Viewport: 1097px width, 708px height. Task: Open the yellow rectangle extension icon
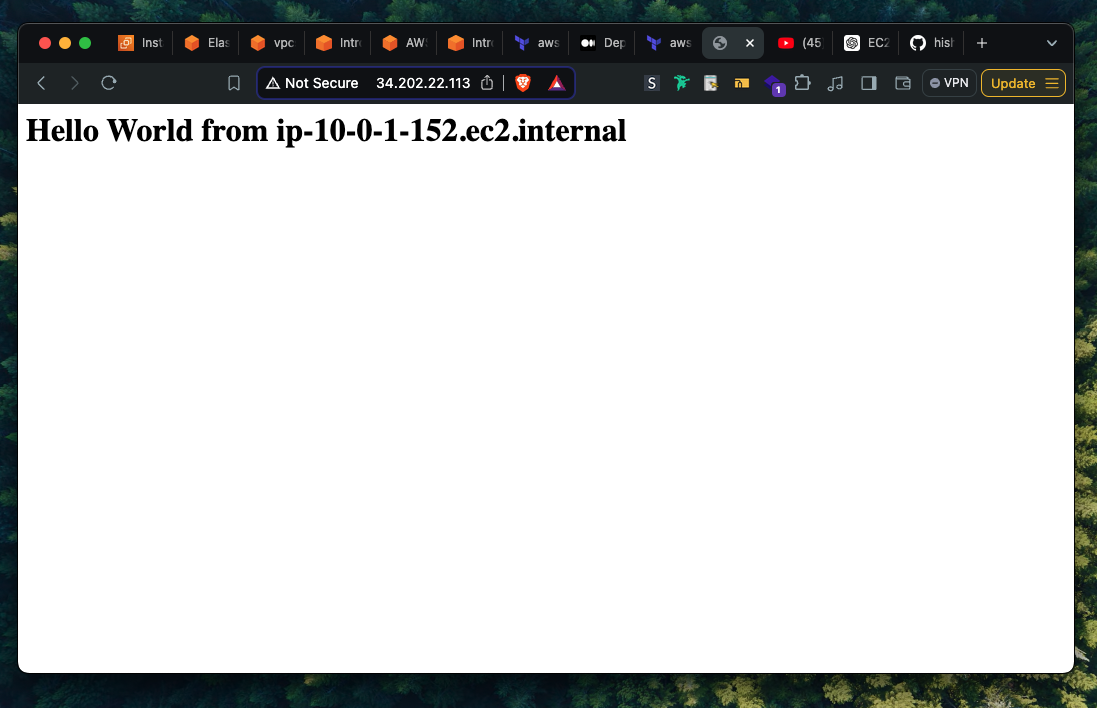[742, 83]
